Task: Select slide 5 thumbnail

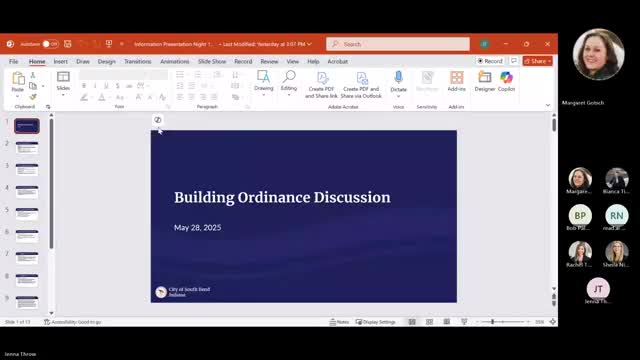Action: (27, 214)
